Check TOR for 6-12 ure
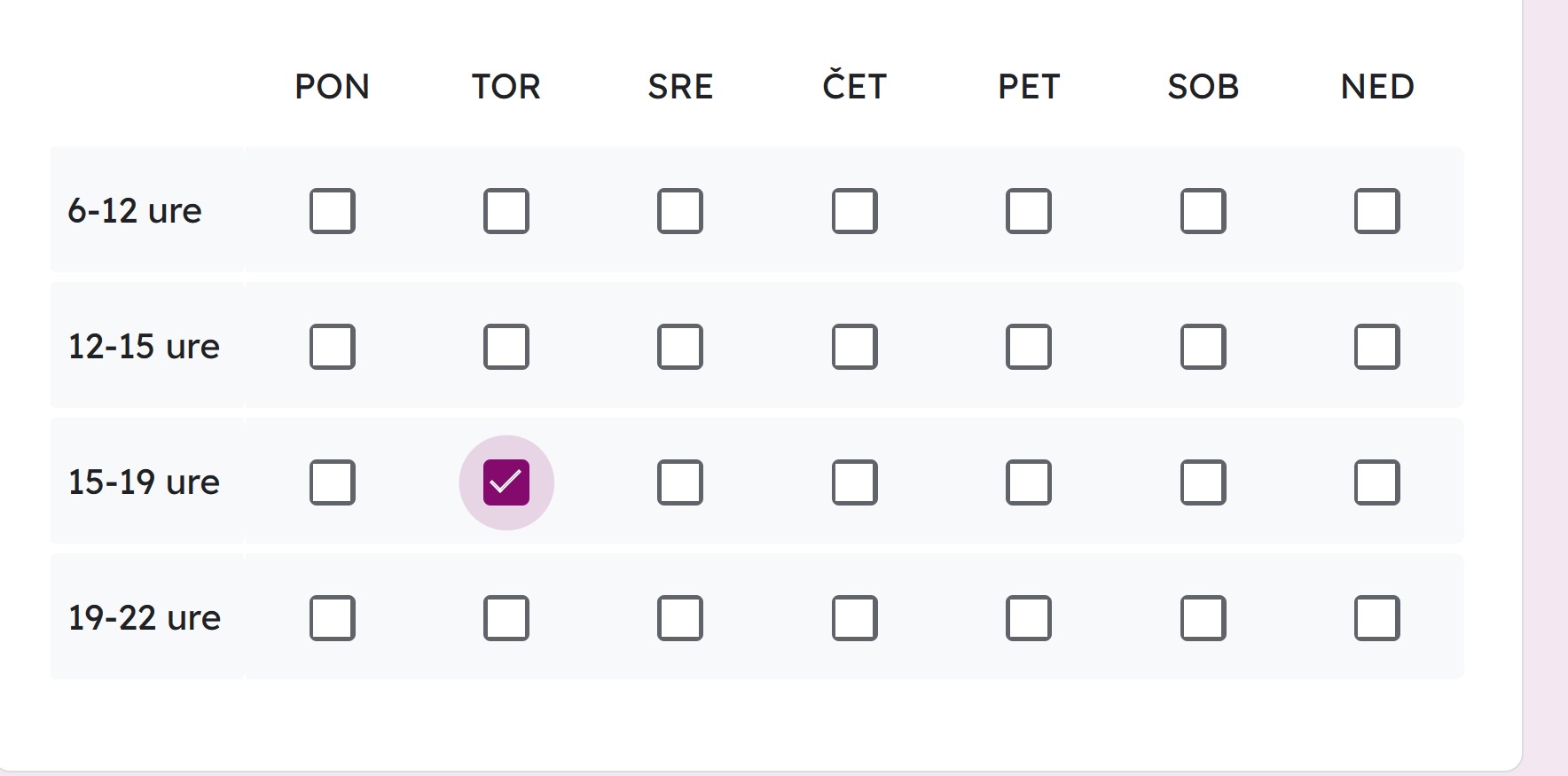Viewport: 1568px width, 776px height. pyautogui.click(x=506, y=211)
